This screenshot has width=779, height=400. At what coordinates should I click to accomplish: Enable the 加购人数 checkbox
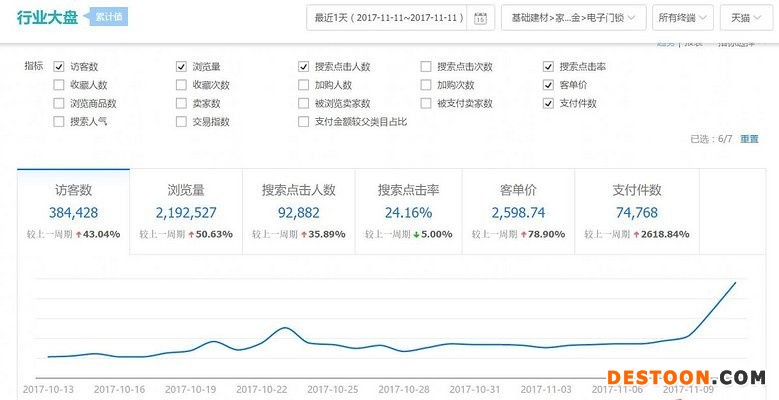coord(304,85)
